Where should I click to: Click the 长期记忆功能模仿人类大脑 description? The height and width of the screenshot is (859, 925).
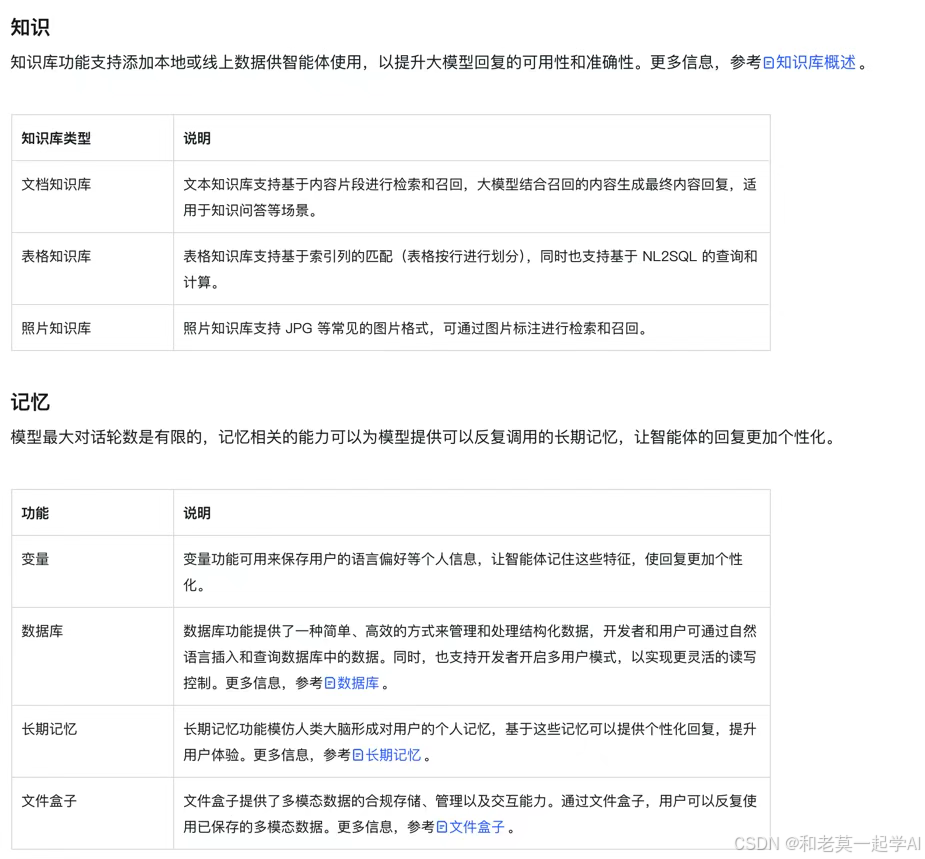click(470, 742)
